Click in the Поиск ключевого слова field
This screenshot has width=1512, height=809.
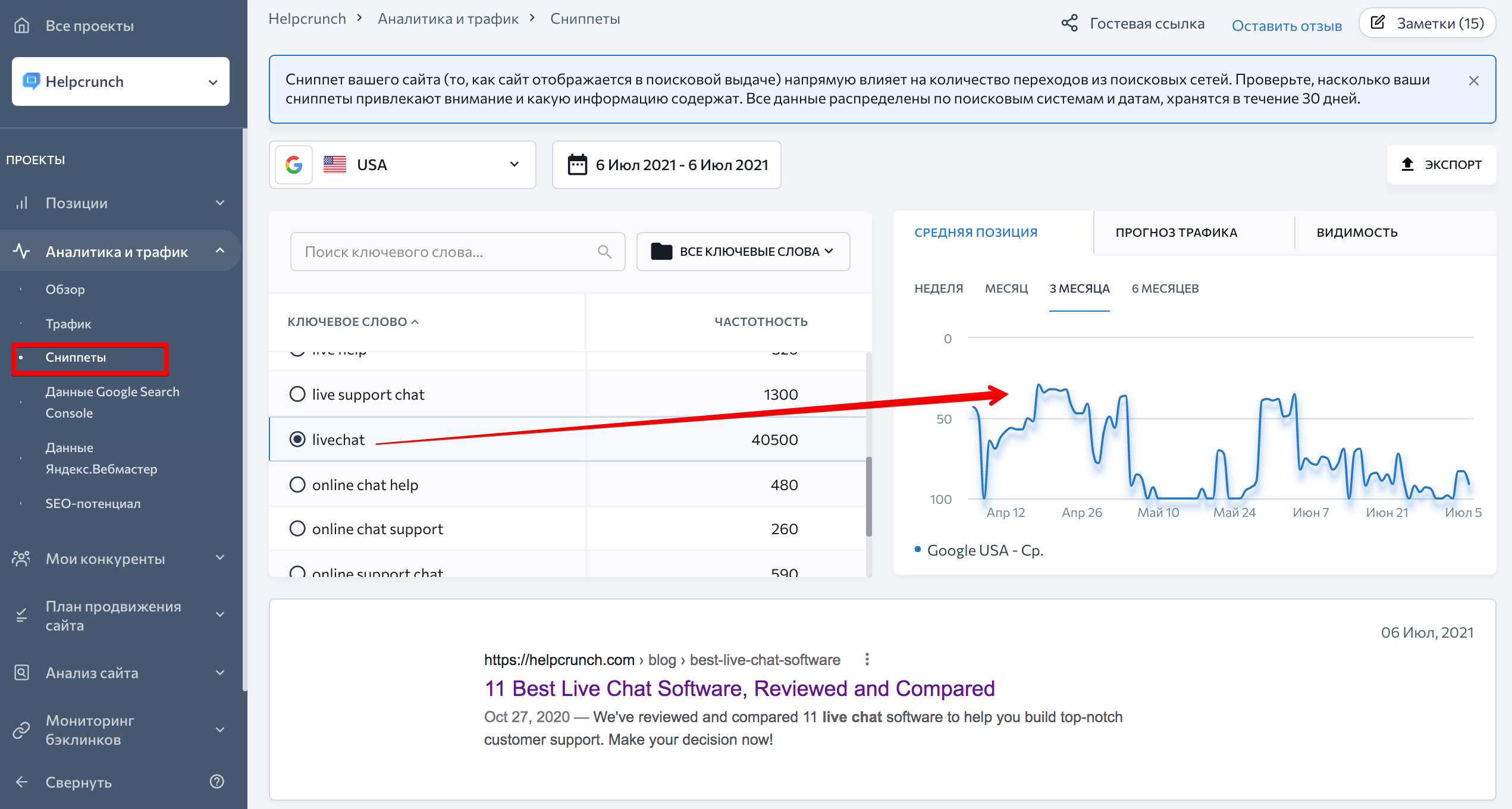[x=457, y=251]
